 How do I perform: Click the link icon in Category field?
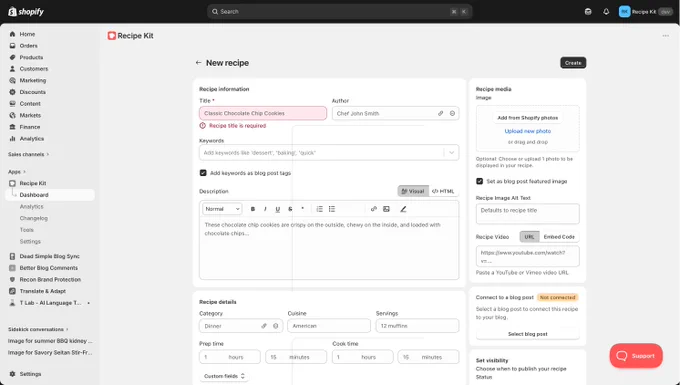[x=264, y=326]
